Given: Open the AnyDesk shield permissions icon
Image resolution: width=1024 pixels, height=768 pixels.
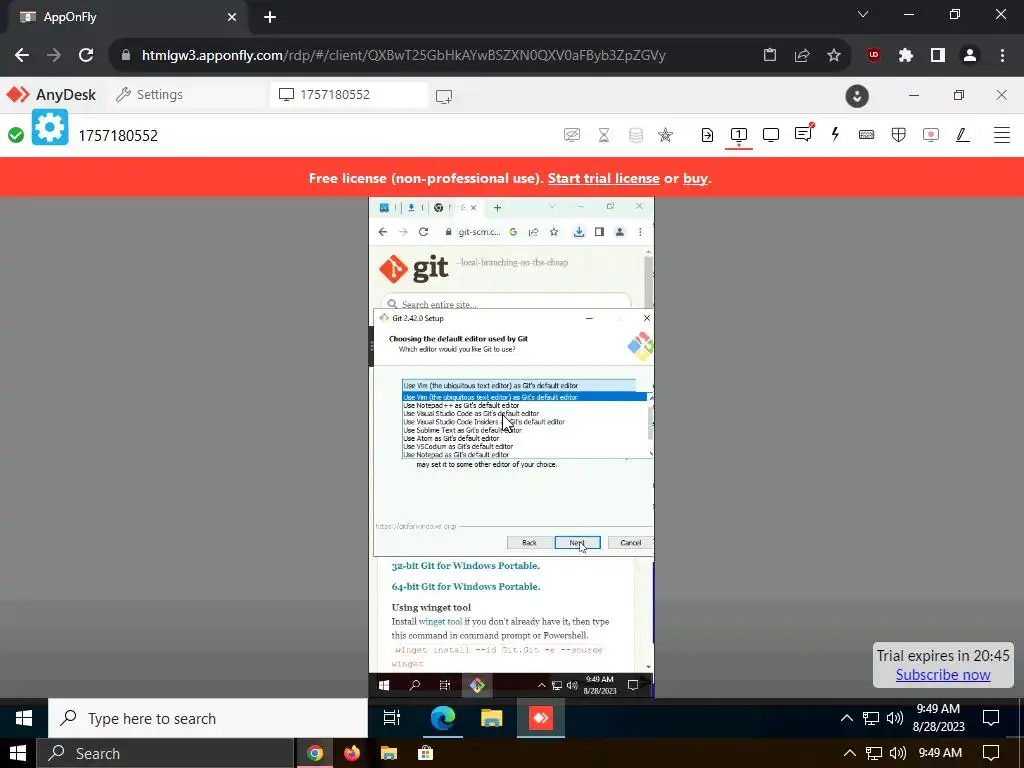Looking at the screenshot, I should tap(899, 135).
